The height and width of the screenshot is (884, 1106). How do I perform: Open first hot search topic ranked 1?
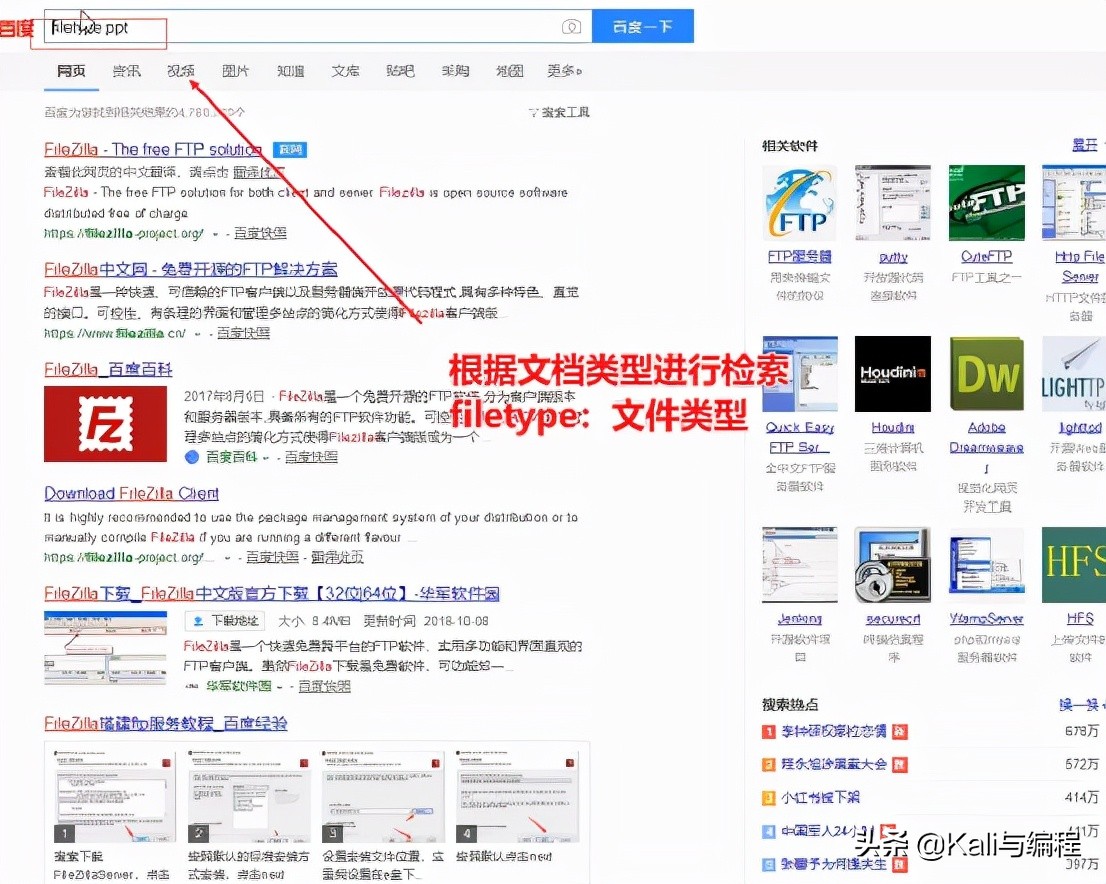tap(834, 732)
